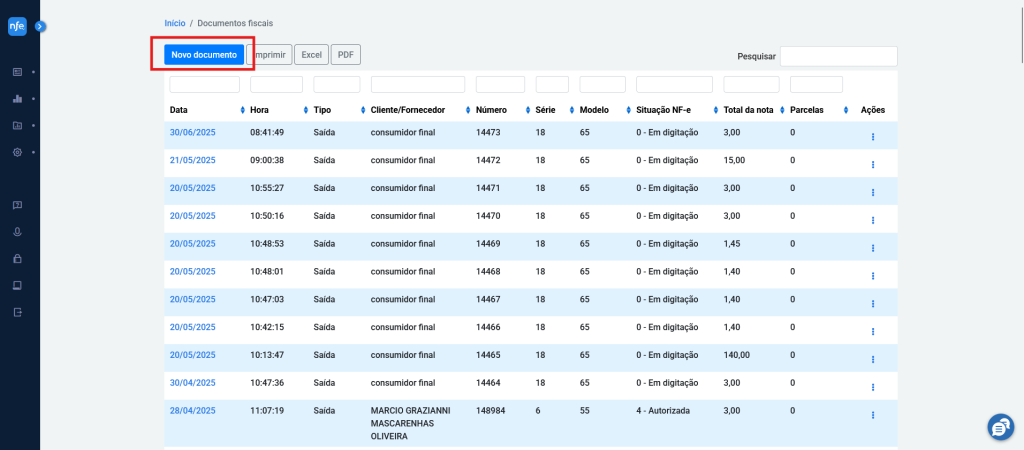
Task: Focus the Data column filter field
Action: (204, 84)
